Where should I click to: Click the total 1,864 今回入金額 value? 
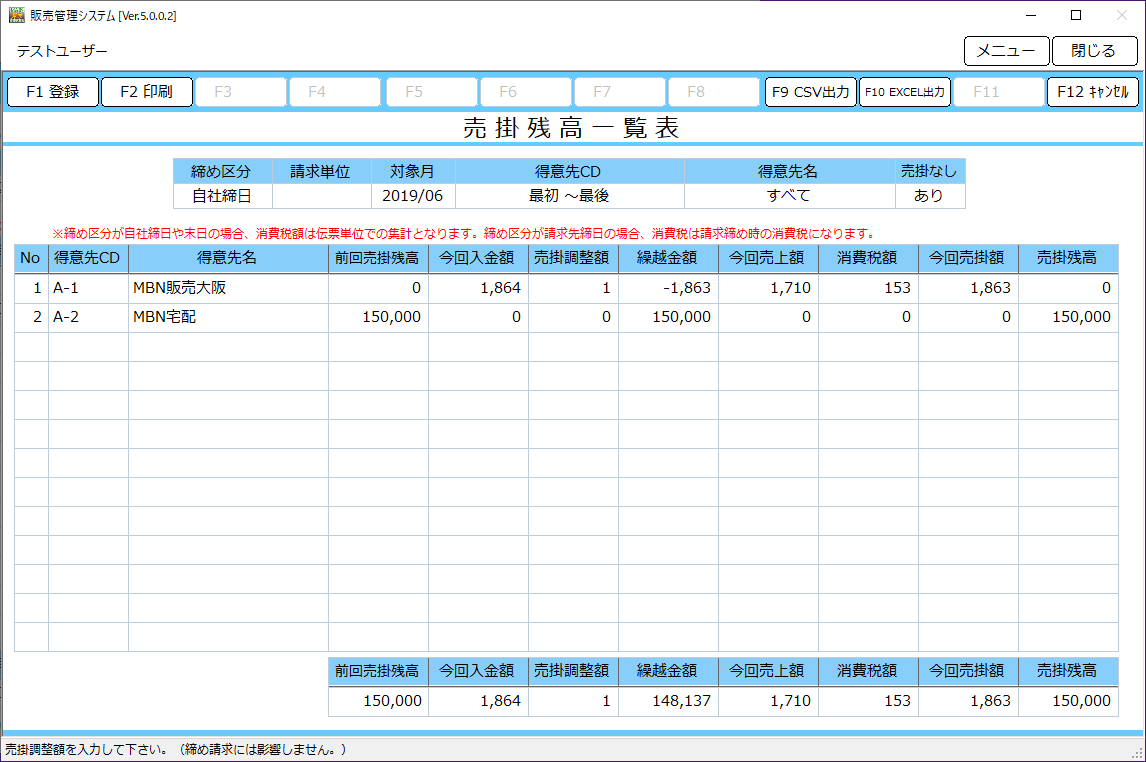click(478, 701)
